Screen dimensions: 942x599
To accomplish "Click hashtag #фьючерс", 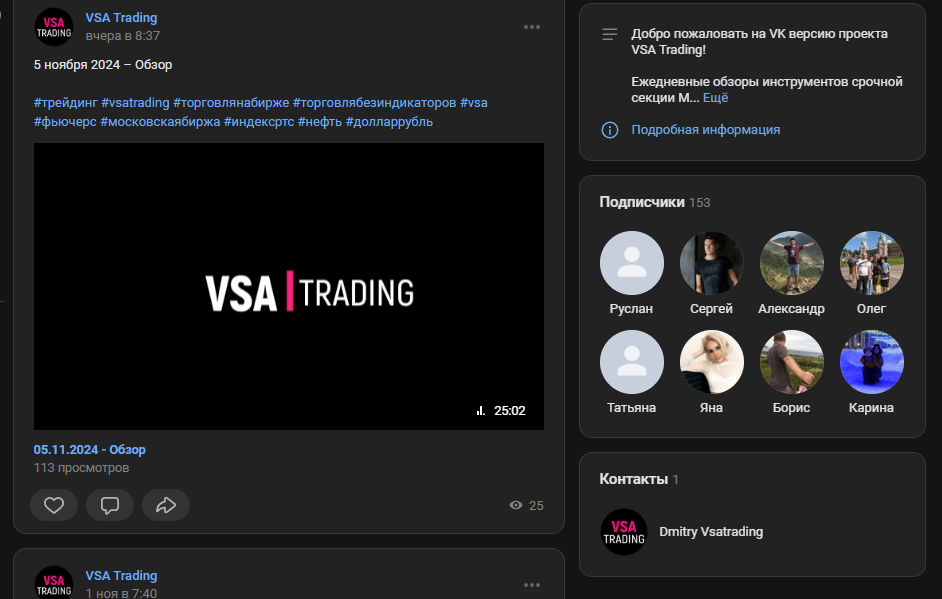I will 65,121.
